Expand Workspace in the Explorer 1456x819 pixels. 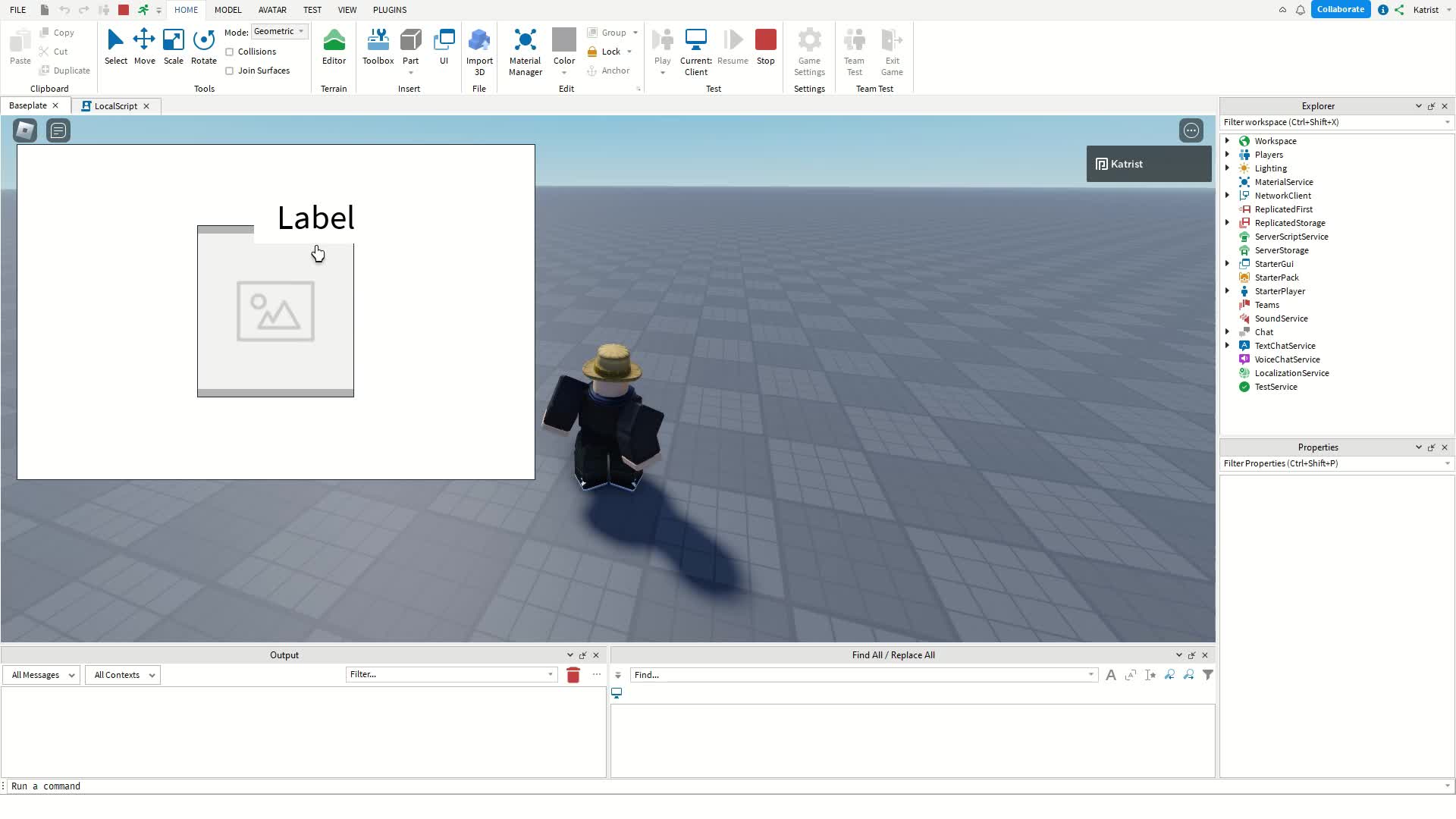pyautogui.click(x=1228, y=140)
